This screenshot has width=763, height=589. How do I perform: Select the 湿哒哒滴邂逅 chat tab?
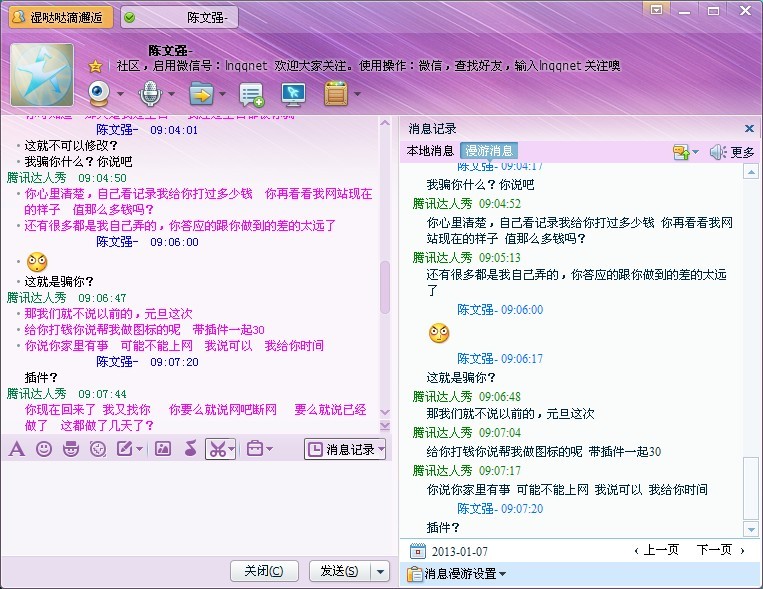[61, 18]
